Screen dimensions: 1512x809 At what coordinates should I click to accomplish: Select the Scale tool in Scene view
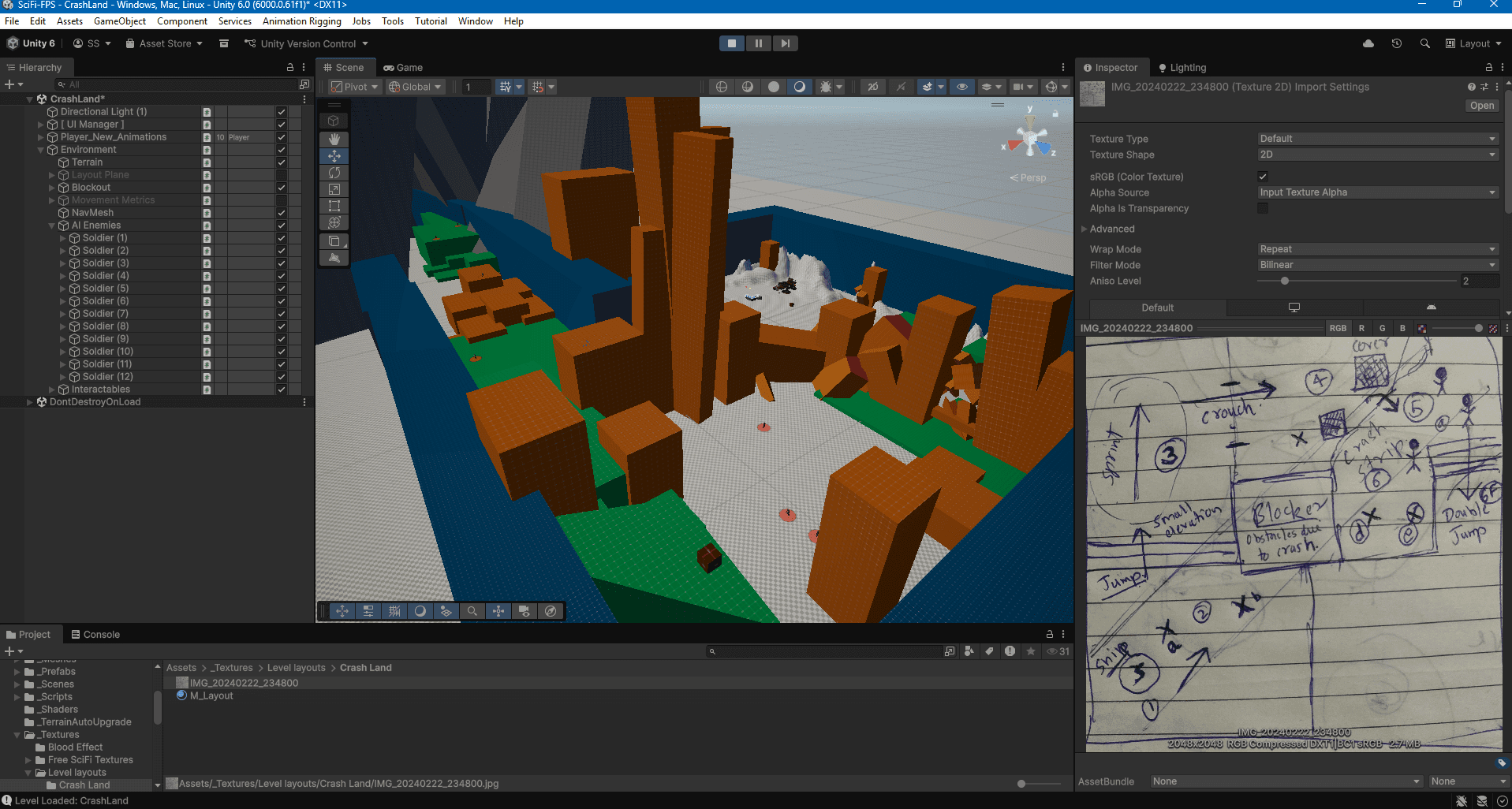(x=334, y=189)
